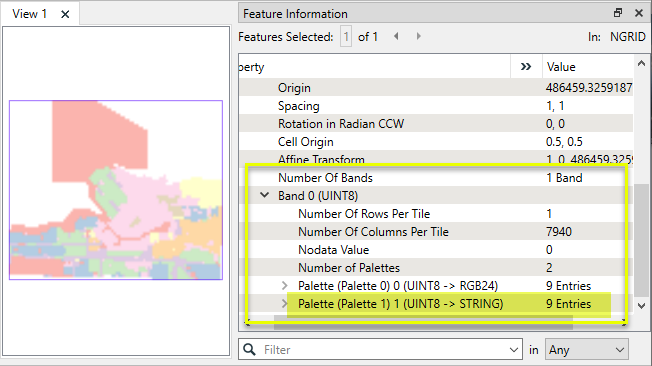The width and height of the screenshot is (652, 366).
Task: Collapse the Band 0 (UINT8) node
Action: 264,195
